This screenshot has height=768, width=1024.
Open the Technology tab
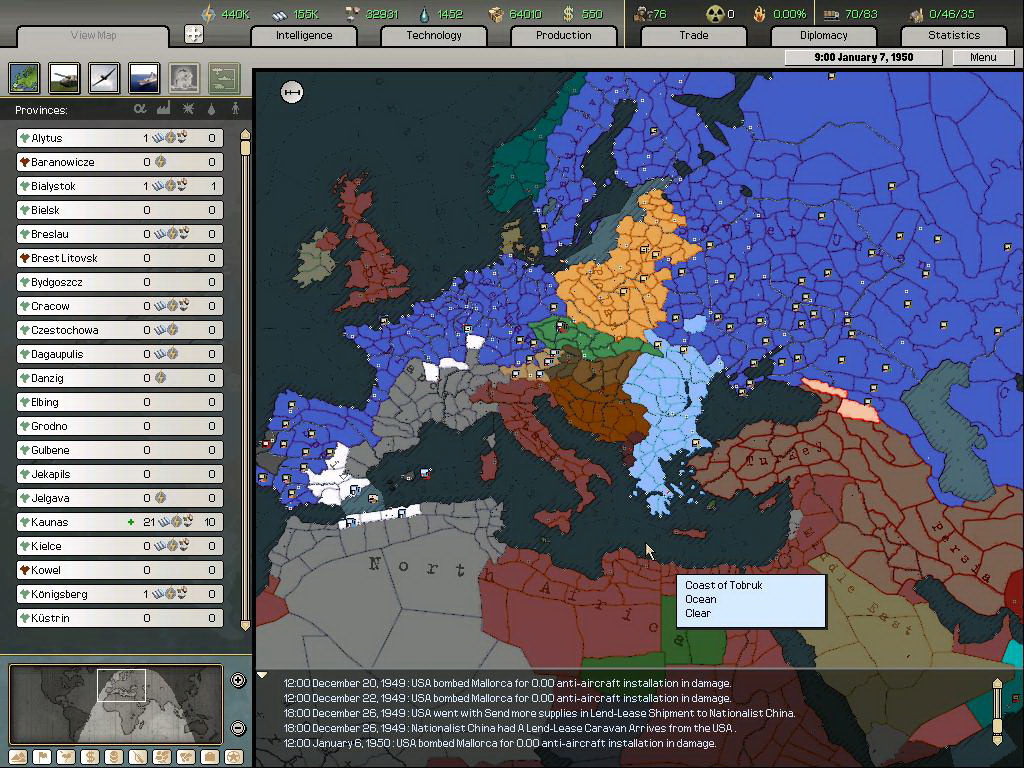coord(434,35)
